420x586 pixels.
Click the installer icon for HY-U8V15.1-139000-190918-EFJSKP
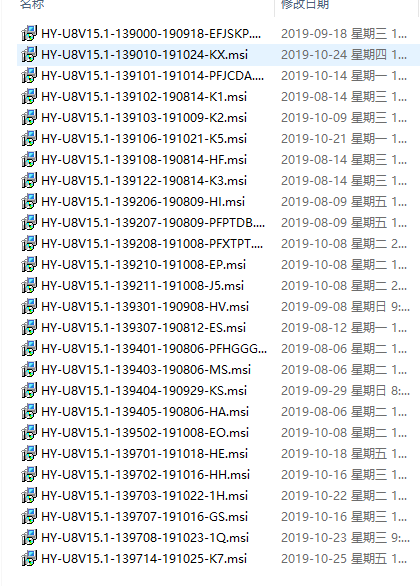pyautogui.click(x=29, y=34)
